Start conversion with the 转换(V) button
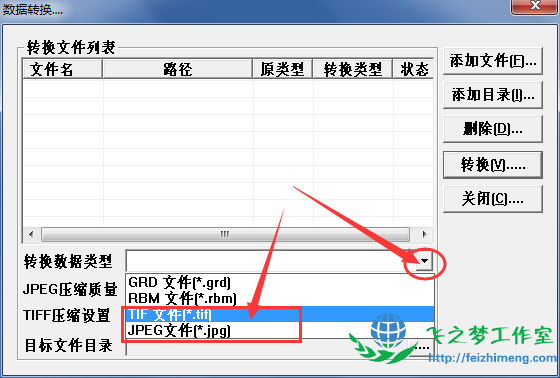The width and height of the screenshot is (560, 378). point(492,165)
